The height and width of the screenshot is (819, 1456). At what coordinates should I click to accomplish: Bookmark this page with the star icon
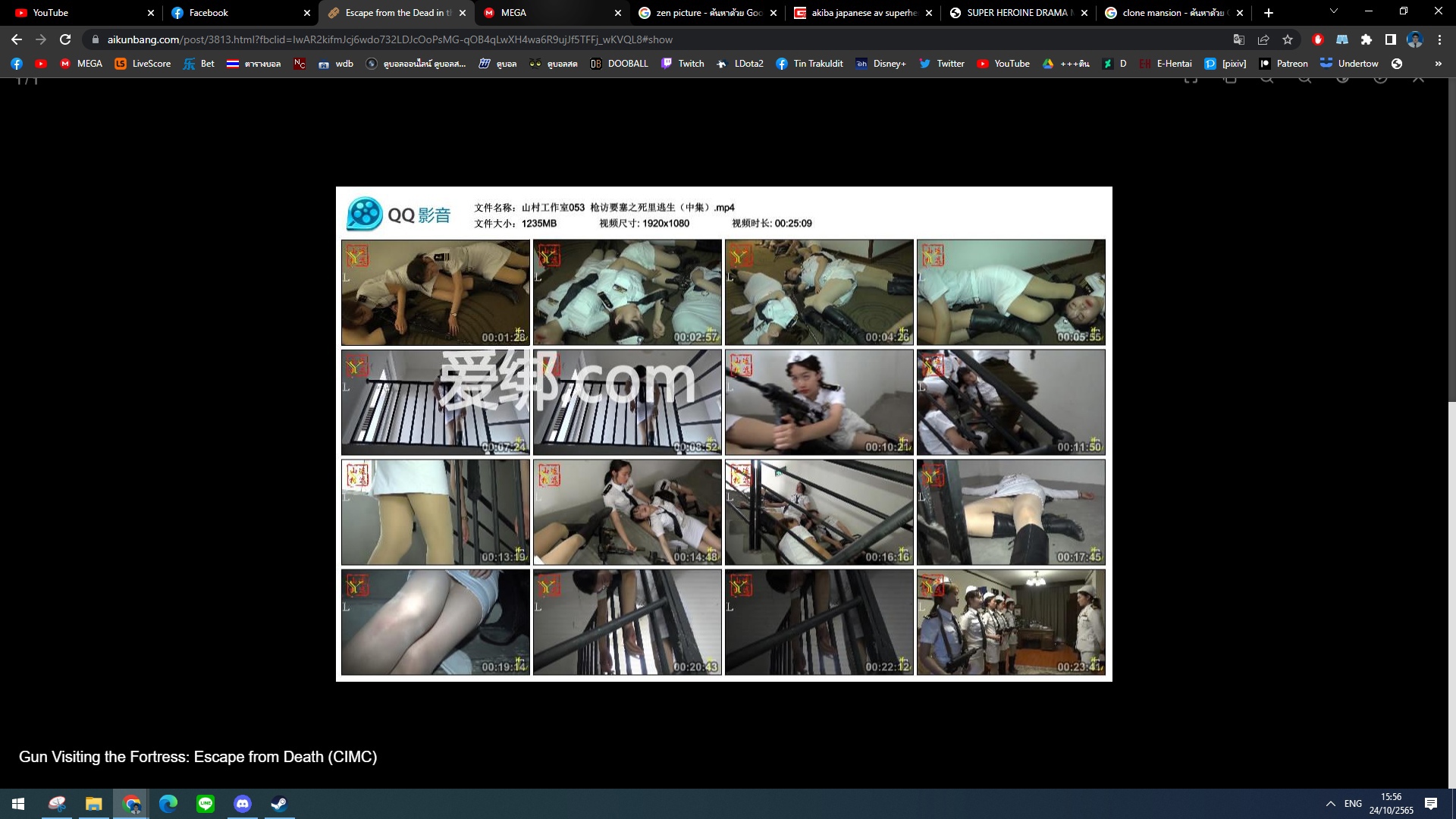[x=1288, y=39]
